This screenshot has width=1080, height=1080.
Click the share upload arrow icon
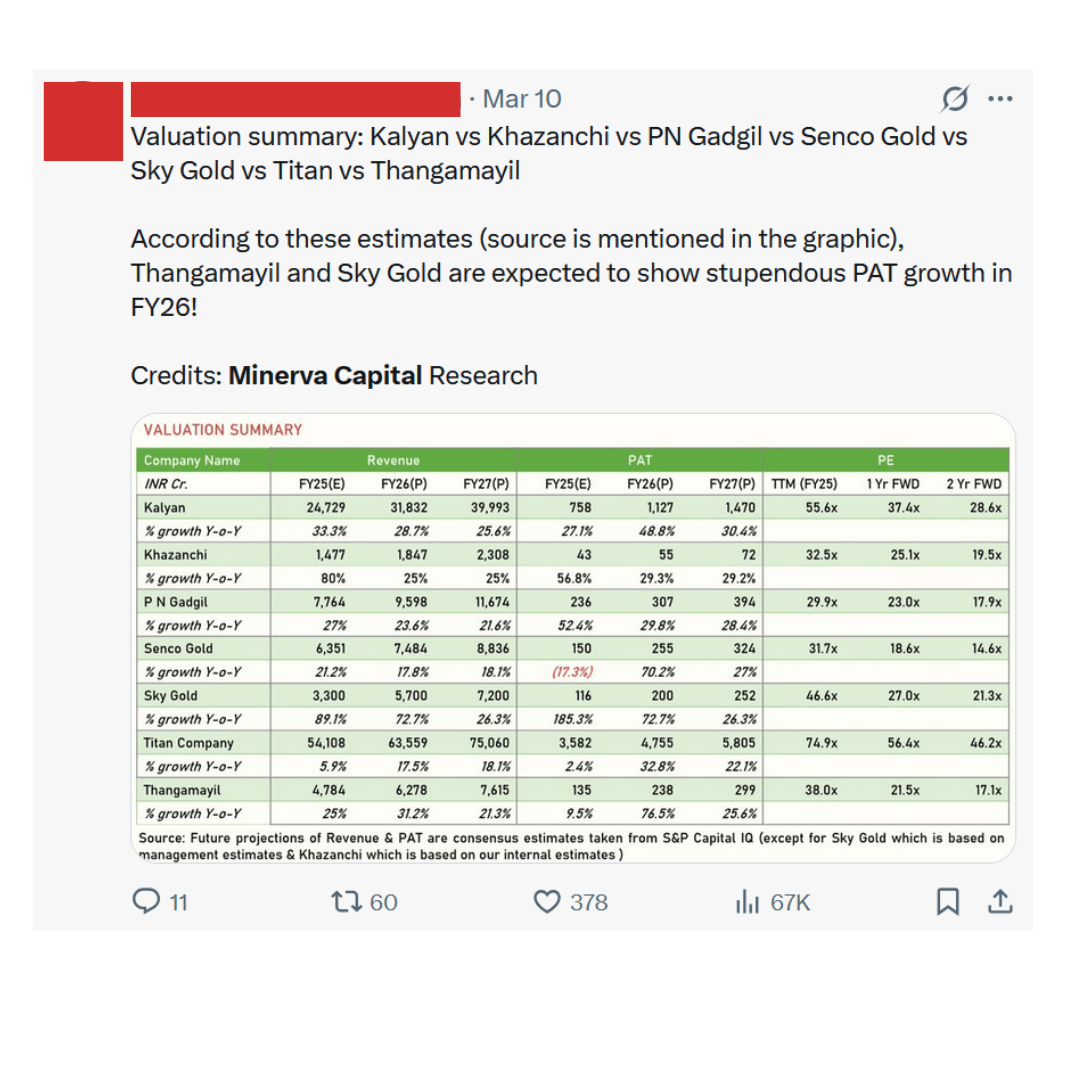999,902
